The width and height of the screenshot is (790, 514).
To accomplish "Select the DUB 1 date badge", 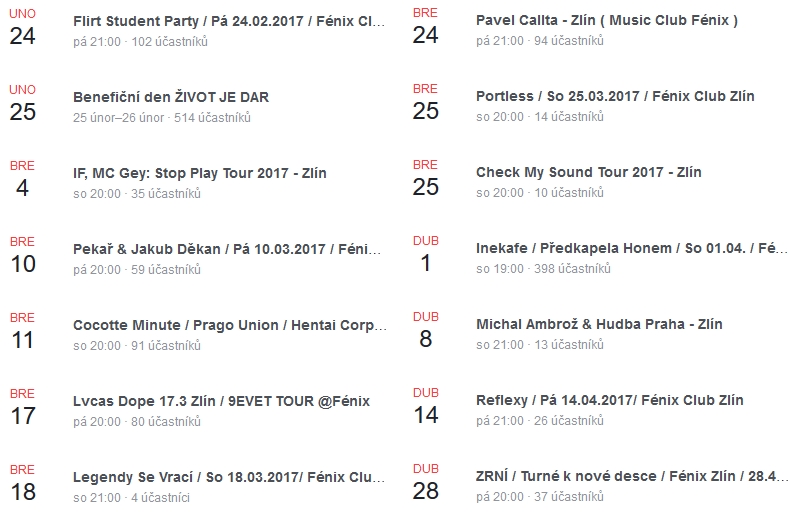I will (x=426, y=254).
